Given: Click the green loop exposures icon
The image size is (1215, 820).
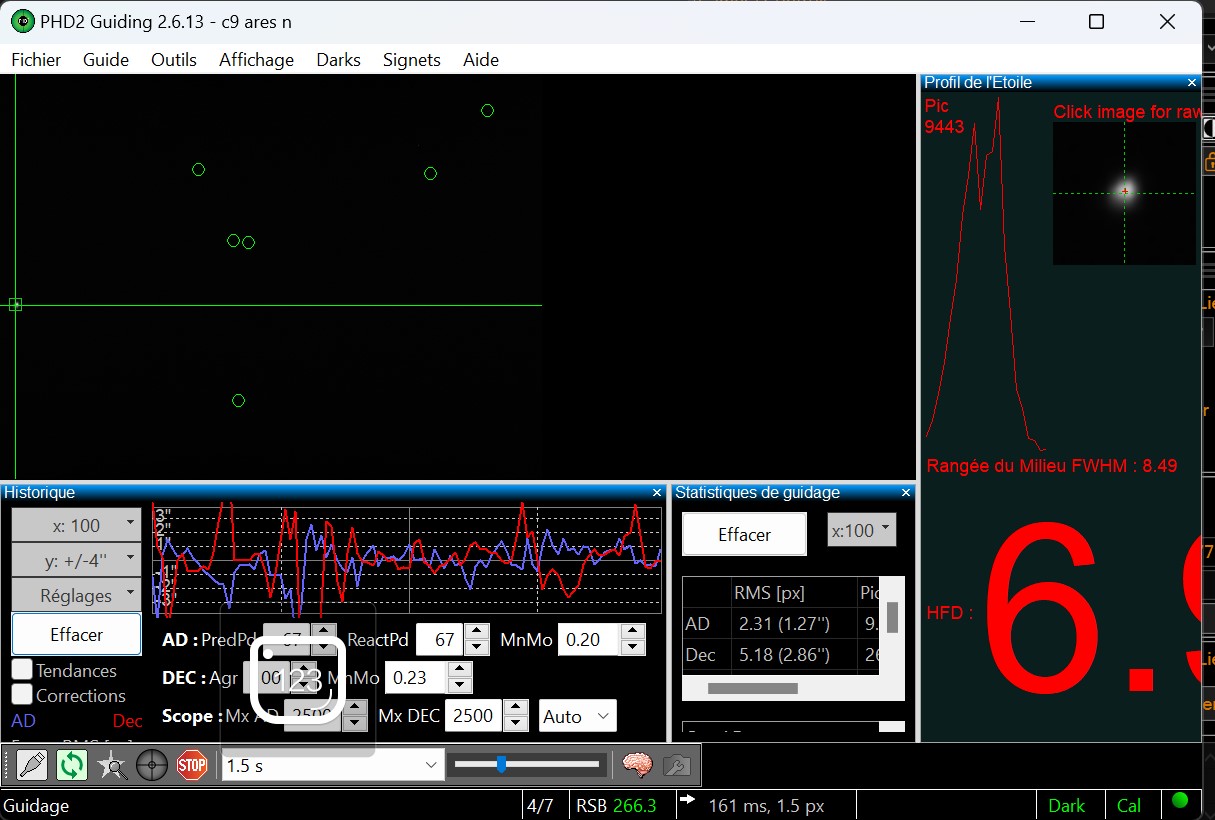Looking at the screenshot, I should pyautogui.click(x=72, y=766).
